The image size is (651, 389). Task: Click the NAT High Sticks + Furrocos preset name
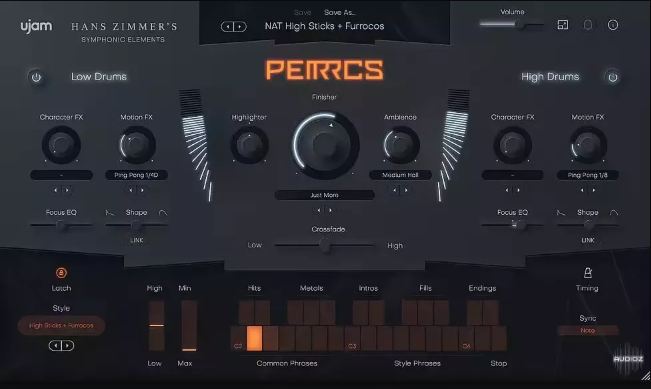point(324,26)
